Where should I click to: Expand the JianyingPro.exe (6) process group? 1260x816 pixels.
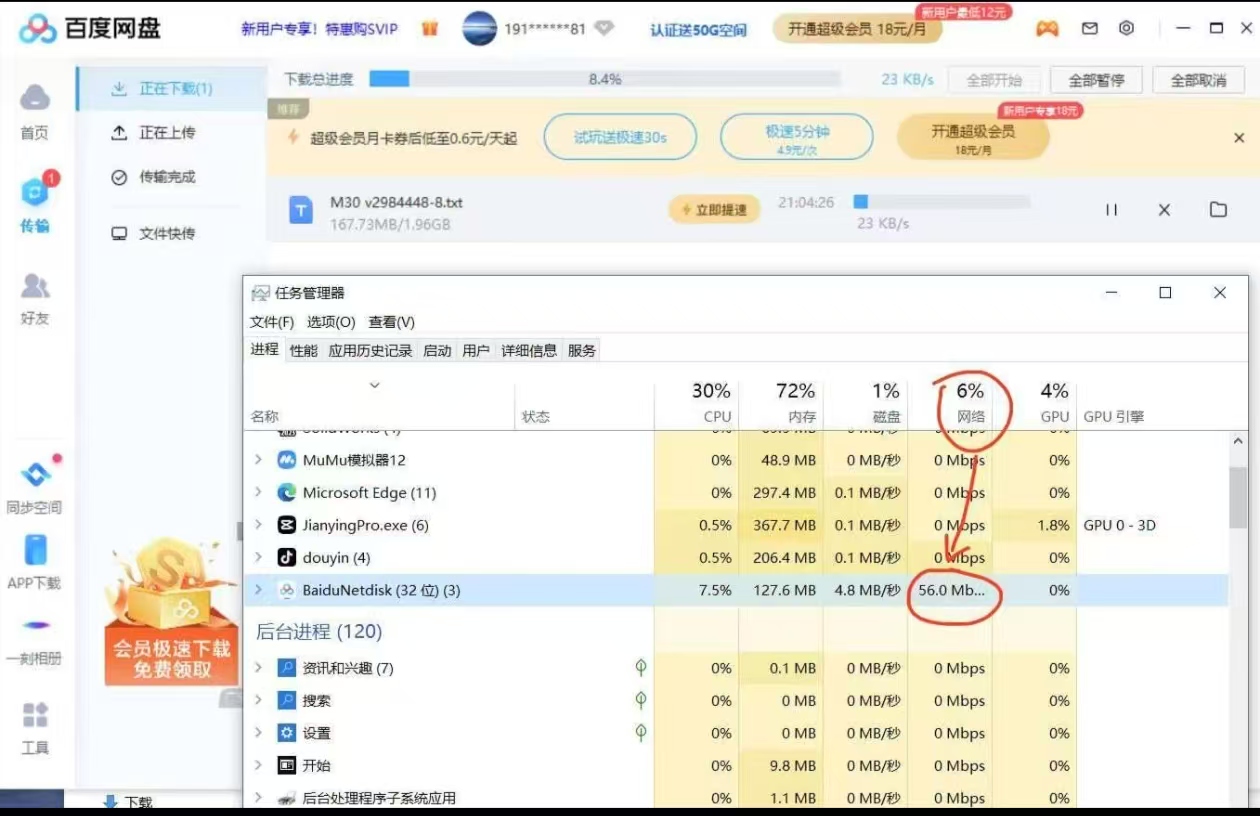pos(258,525)
